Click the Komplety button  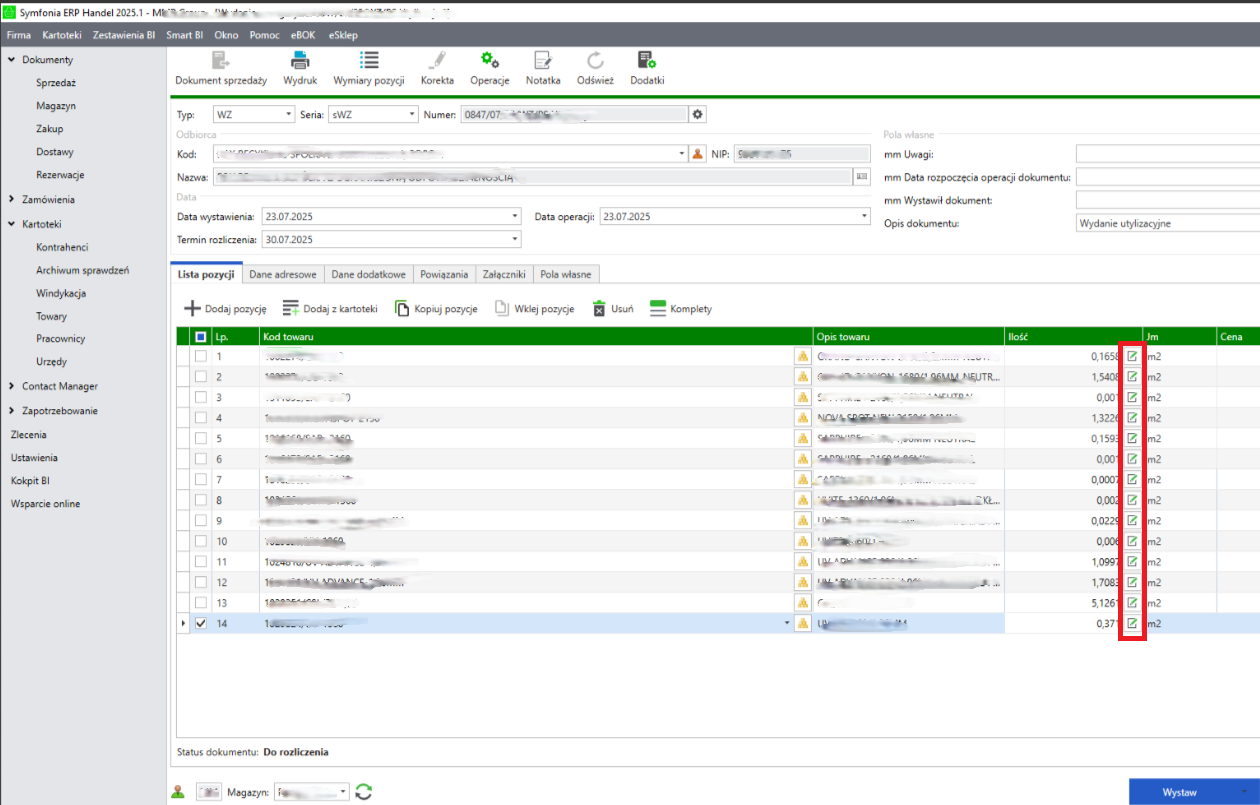point(681,309)
